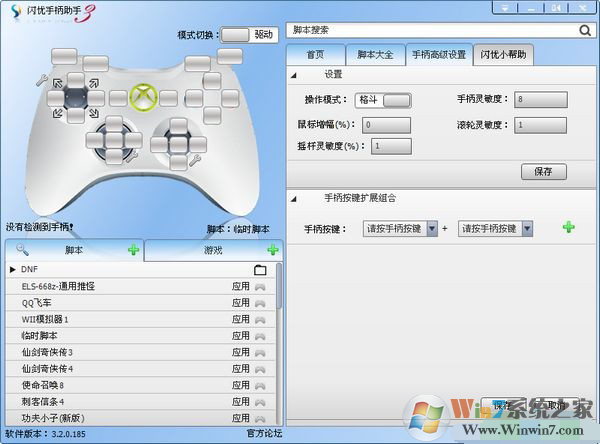This screenshot has height=444, width=600.
Task: Select the 脚本 list tab
Action: 75,250
